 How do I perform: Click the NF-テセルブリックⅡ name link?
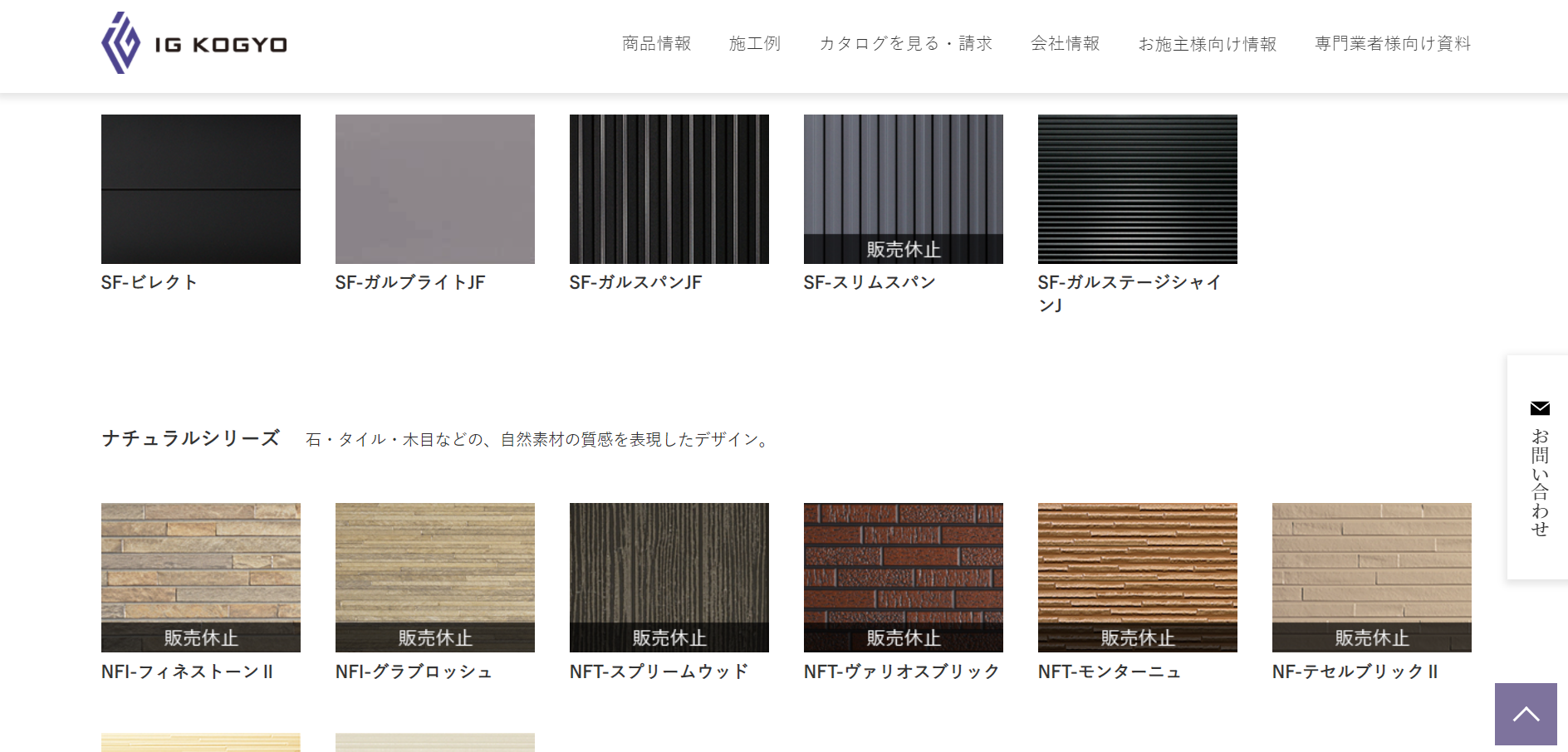click(x=1355, y=671)
